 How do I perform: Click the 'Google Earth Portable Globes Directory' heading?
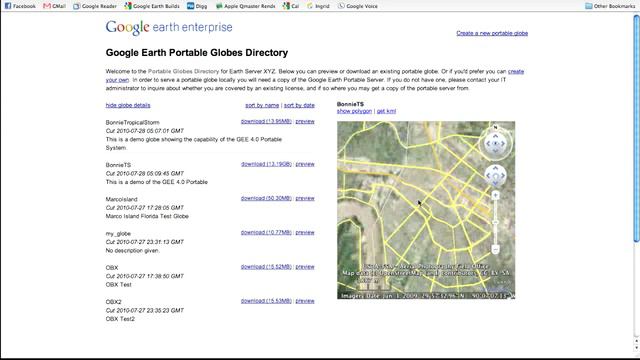tap(197, 53)
